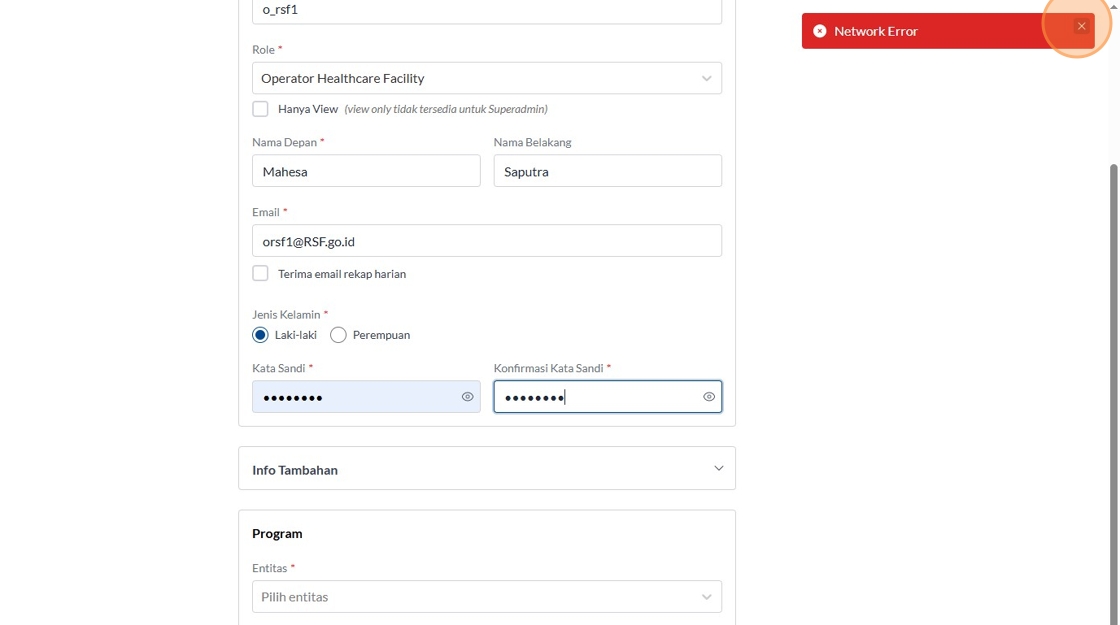Open the Pilih entitas dropdown
Viewport: 1120px width, 625px height.
click(x=486, y=596)
